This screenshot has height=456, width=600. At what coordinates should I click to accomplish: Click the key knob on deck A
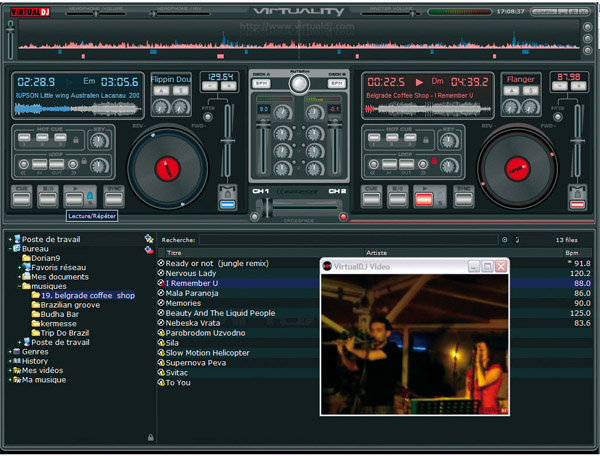pos(99,141)
